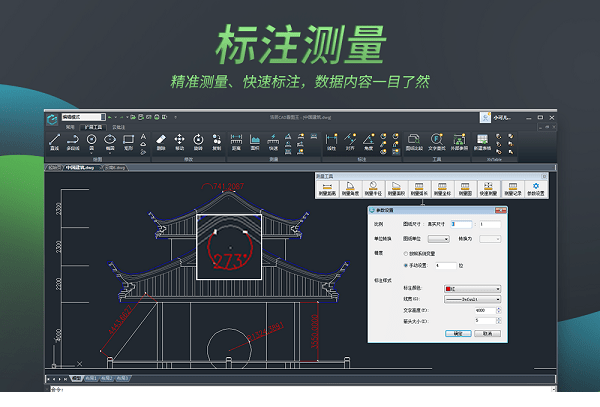Select the Linear (线性) dimension tool

(x=331, y=142)
